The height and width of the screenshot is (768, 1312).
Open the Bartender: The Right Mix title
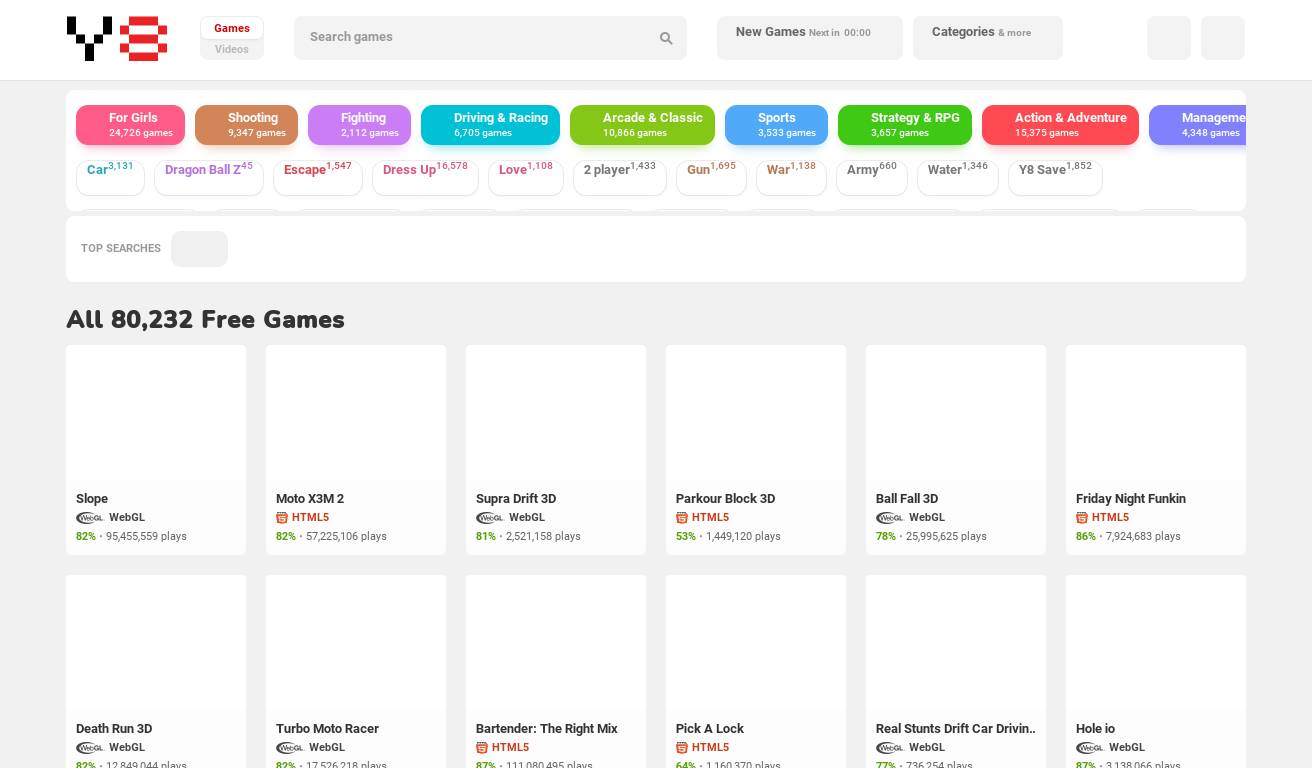tap(546, 728)
